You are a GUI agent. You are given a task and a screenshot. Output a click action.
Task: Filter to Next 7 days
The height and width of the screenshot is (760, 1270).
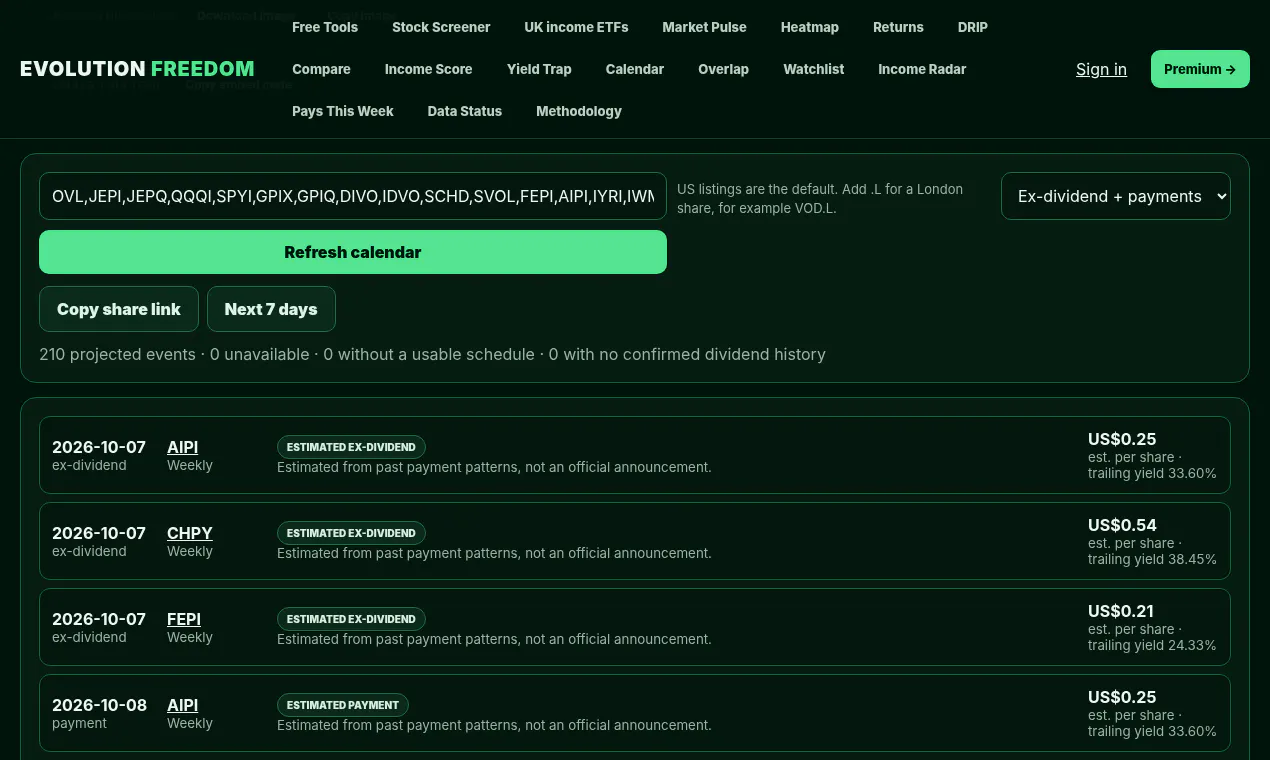[x=271, y=309]
